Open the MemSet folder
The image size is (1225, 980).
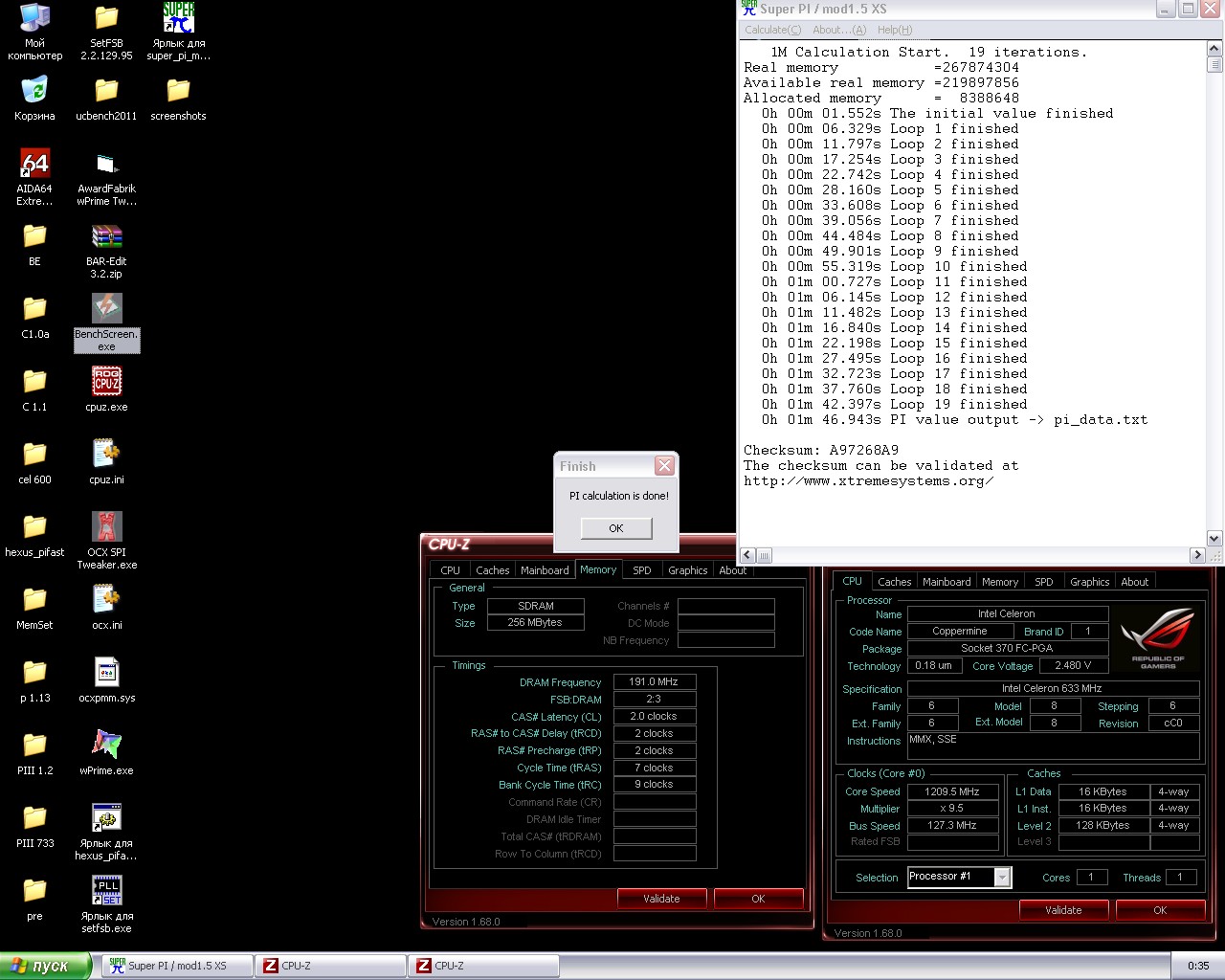pyautogui.click(x=34, y=608)
